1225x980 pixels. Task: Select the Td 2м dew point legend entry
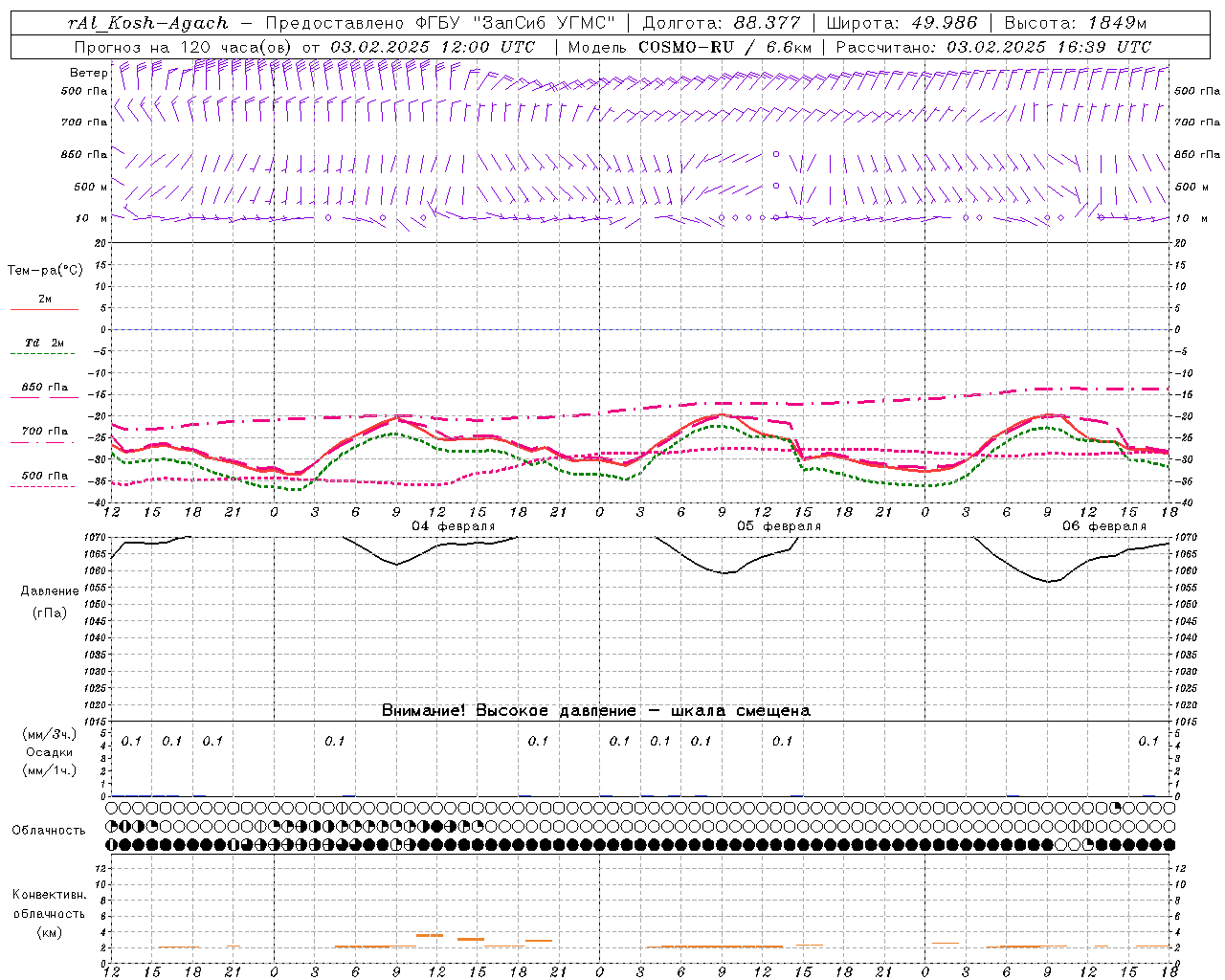click(x=45, y=343)
